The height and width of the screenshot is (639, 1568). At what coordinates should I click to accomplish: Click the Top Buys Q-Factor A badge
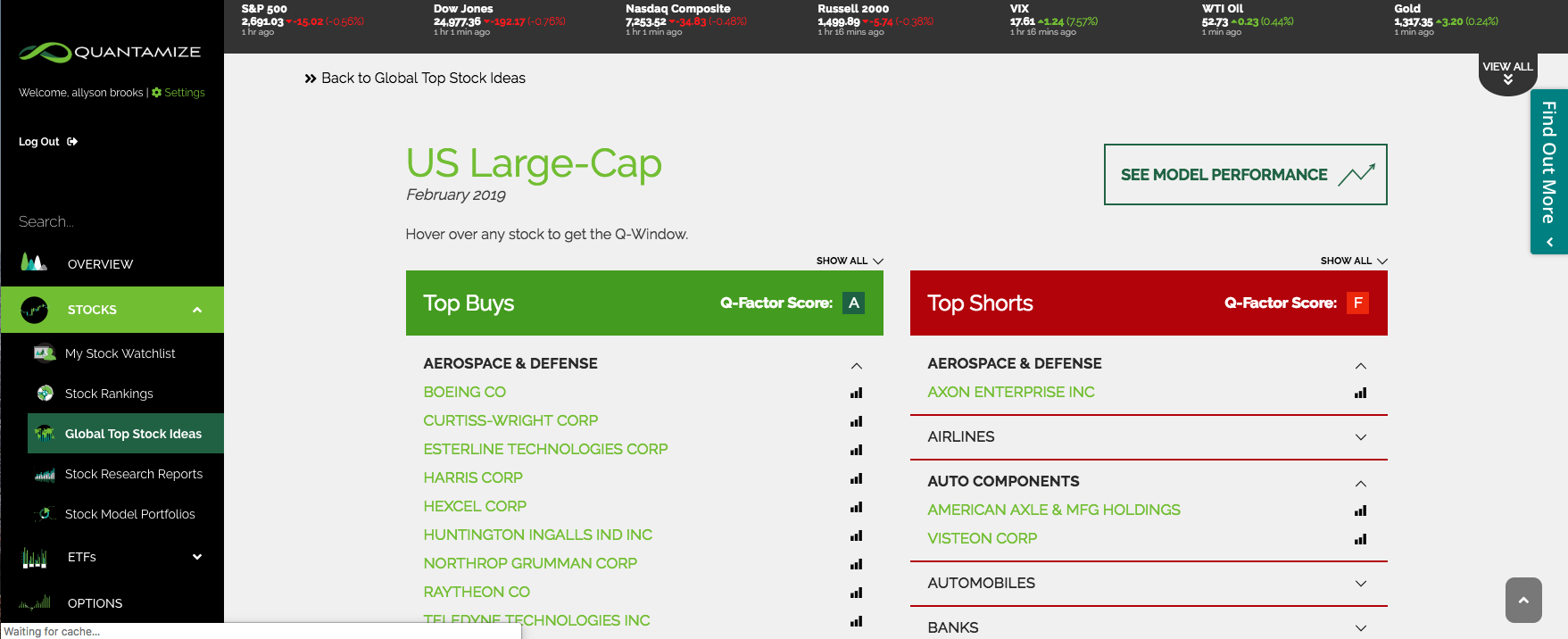coord(854,303)
